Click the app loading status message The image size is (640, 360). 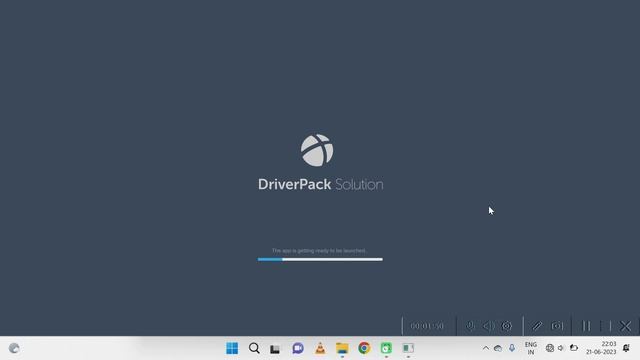[x=319, y=251]
